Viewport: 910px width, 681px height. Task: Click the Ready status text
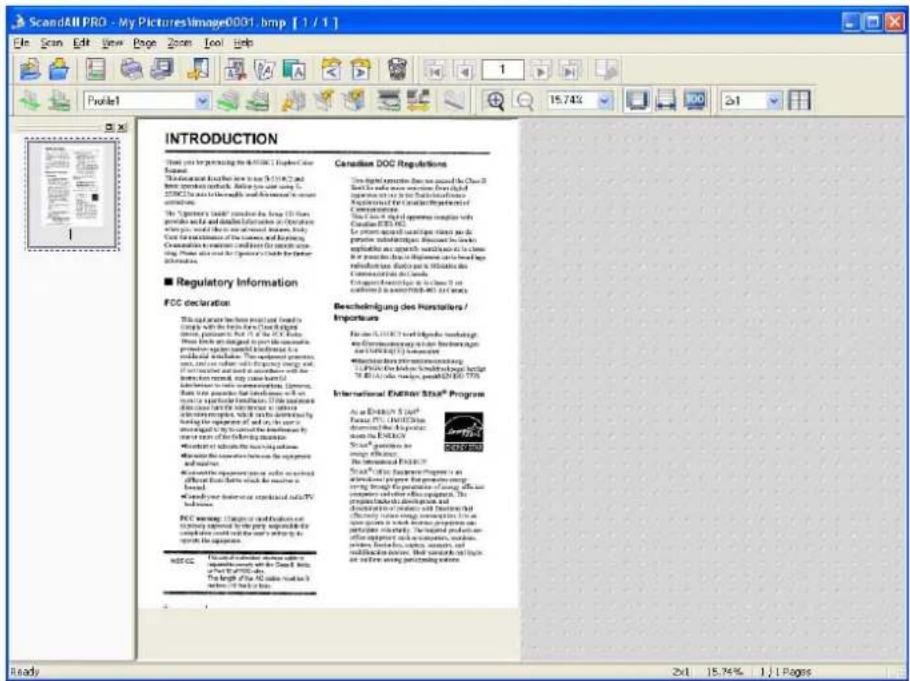[24, 672]
